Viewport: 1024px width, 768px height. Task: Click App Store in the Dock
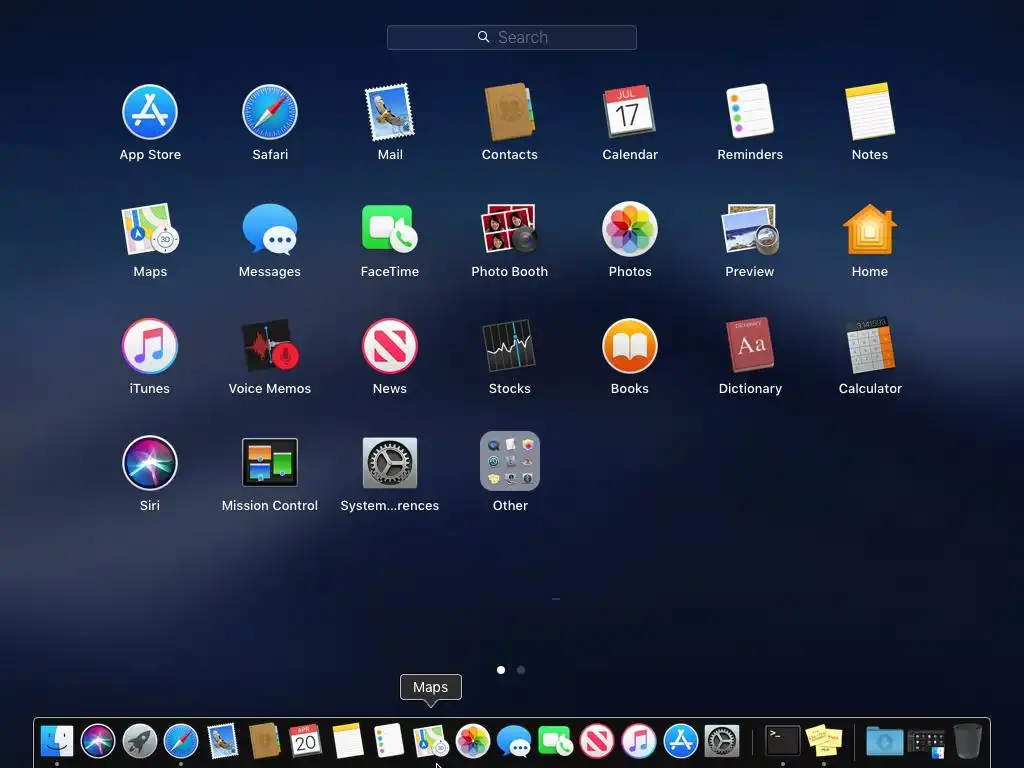coord(680,741)
